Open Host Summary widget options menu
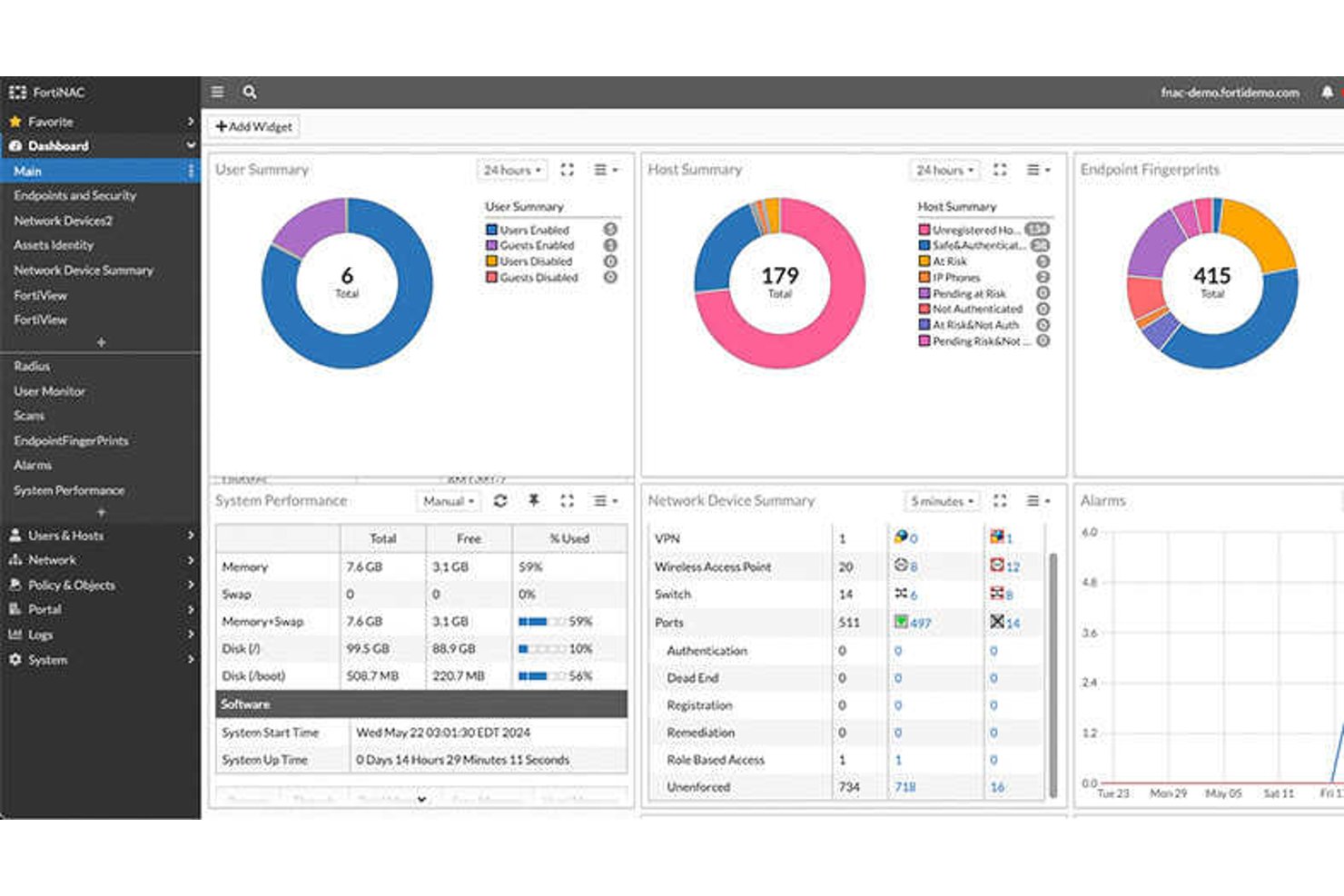 click(1038, 170)
